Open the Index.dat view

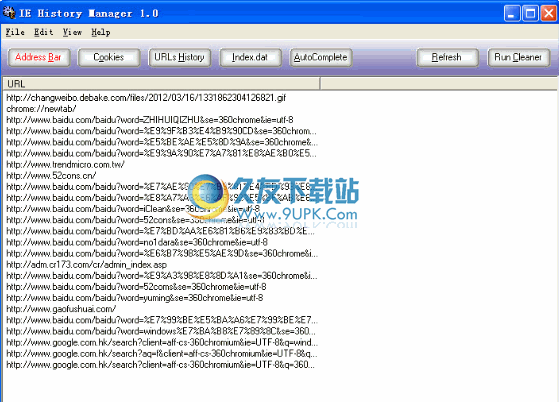[x=250, y=57]
